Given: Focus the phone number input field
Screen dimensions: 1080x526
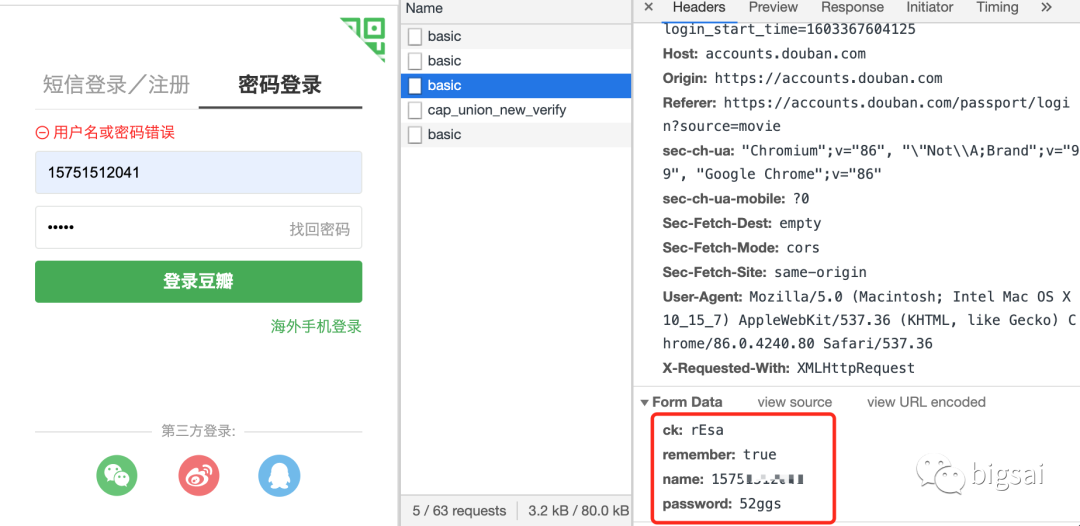Looking at the screenshot, I should point(198,173).
